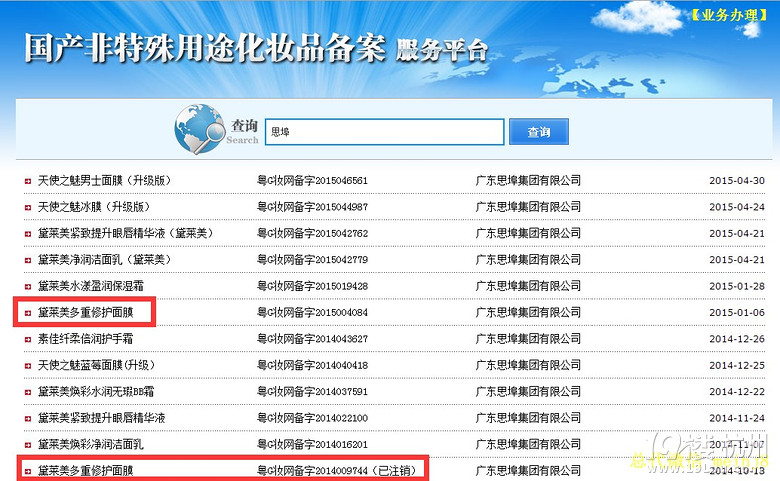Click red bullet icon beside 天使之魅冰膜

[28, 208]
